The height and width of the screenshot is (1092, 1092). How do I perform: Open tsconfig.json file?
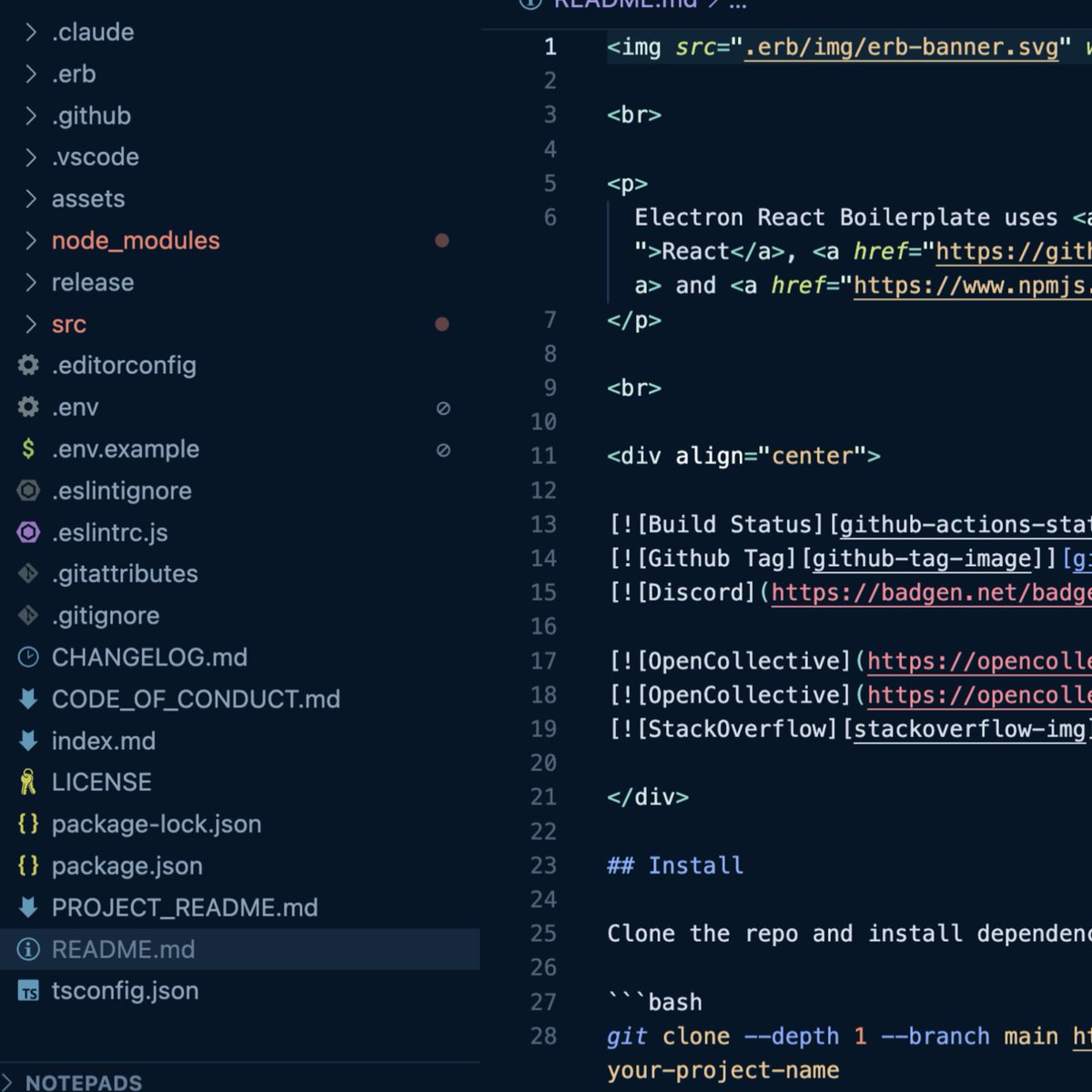(x=126, y=992)
